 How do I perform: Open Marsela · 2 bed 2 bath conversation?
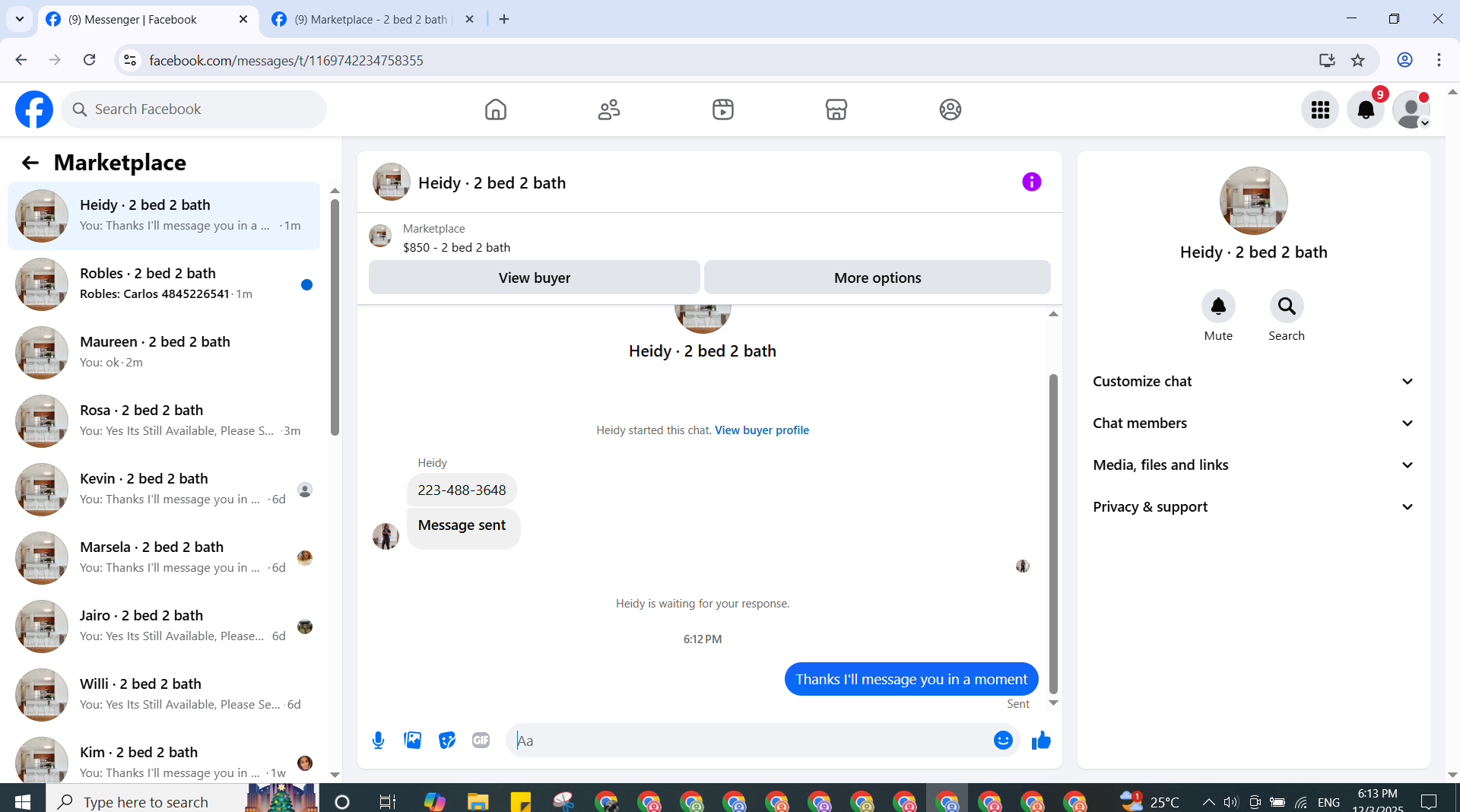click(x=163, y=557)
